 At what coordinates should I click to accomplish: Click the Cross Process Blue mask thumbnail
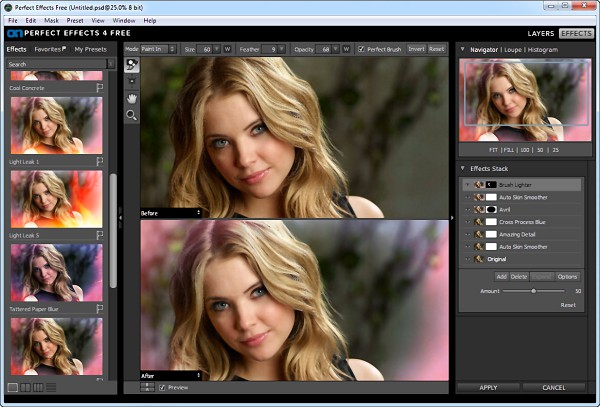pyautogui.click(x=491, y=222)
